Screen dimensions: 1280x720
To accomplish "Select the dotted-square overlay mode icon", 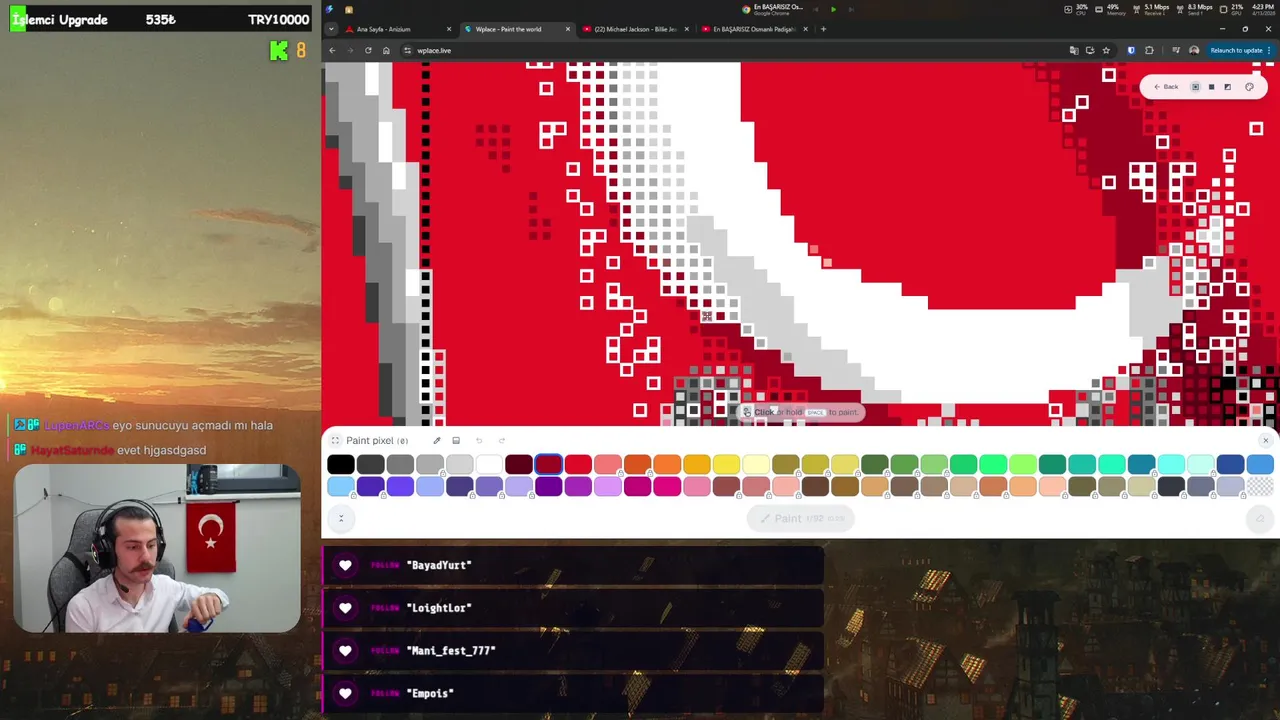I will [1195, 87].
